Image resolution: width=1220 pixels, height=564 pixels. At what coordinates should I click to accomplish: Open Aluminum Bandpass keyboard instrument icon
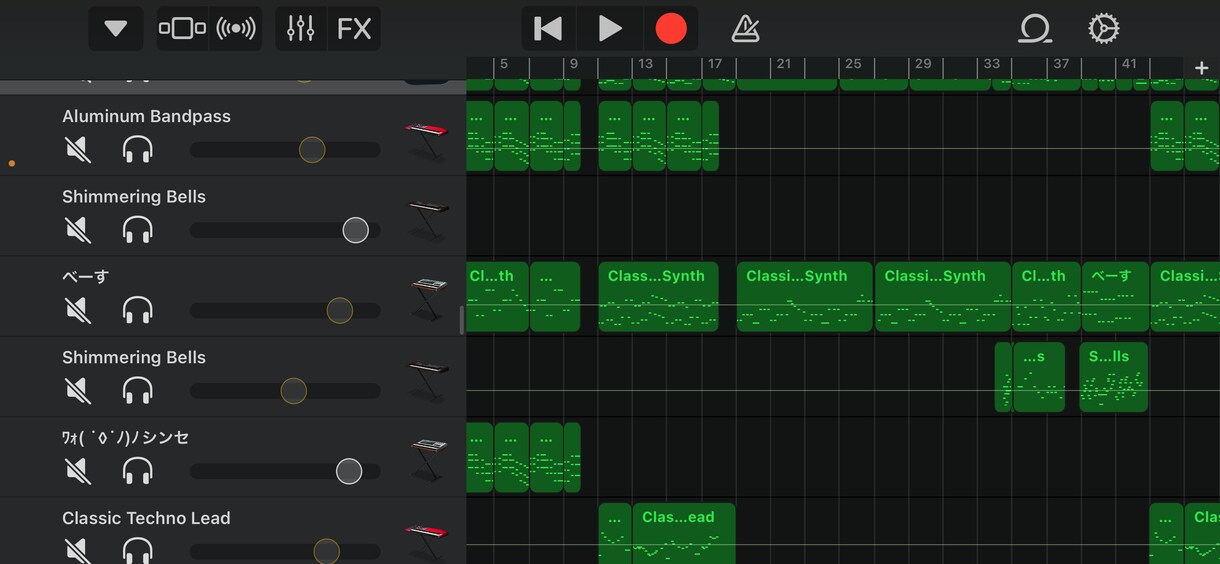coord(427,140)
